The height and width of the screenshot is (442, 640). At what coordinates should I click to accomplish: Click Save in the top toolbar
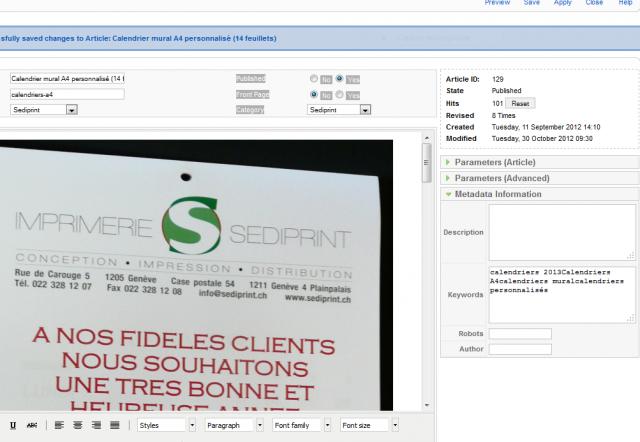pos(531,2)
